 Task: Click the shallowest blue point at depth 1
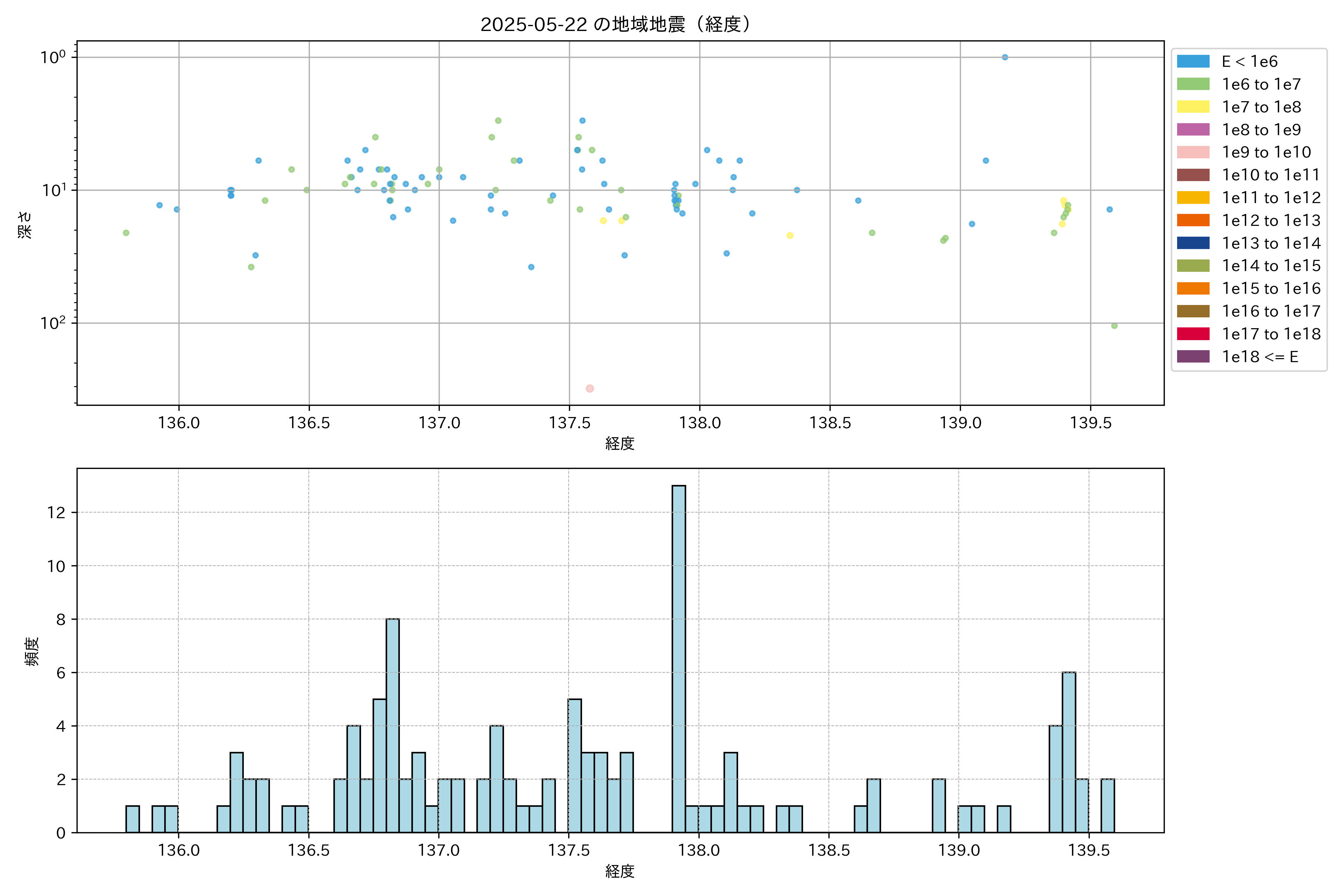coord(1005,57)
